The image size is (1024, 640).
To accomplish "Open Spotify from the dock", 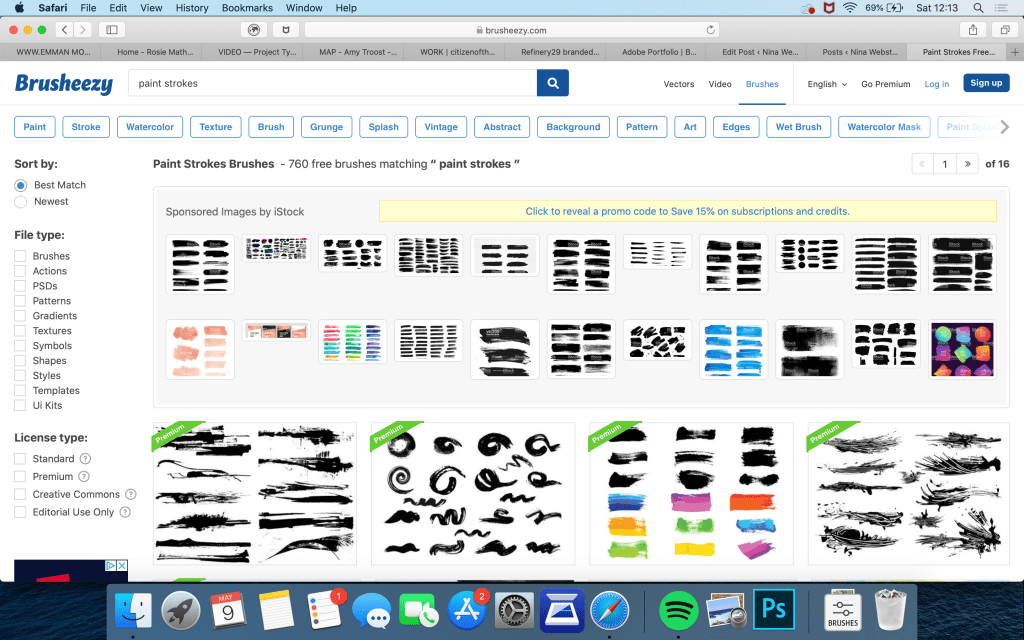I will point(679,609).
